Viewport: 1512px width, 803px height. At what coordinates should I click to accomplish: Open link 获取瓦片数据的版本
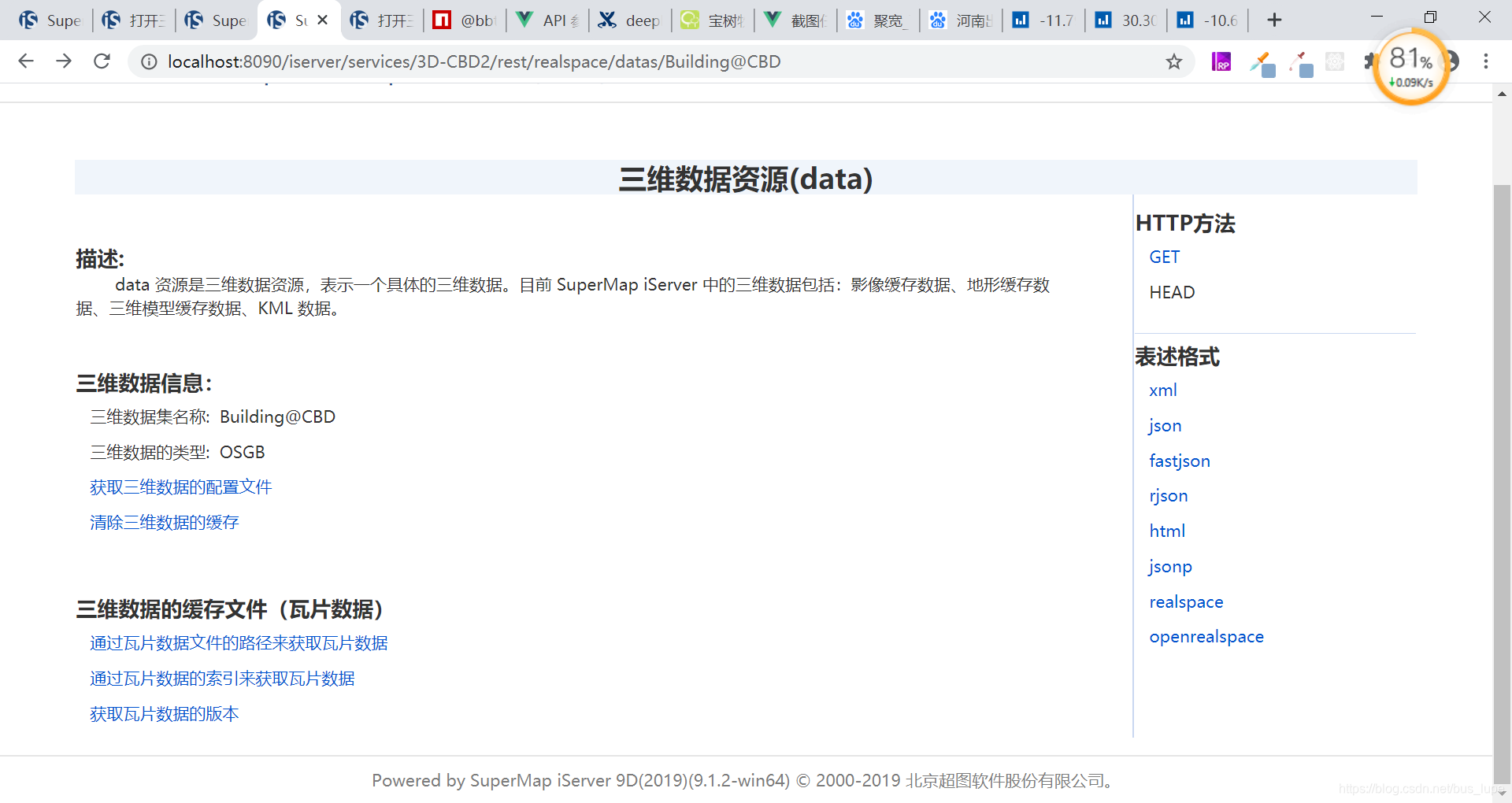coord(164,714)
